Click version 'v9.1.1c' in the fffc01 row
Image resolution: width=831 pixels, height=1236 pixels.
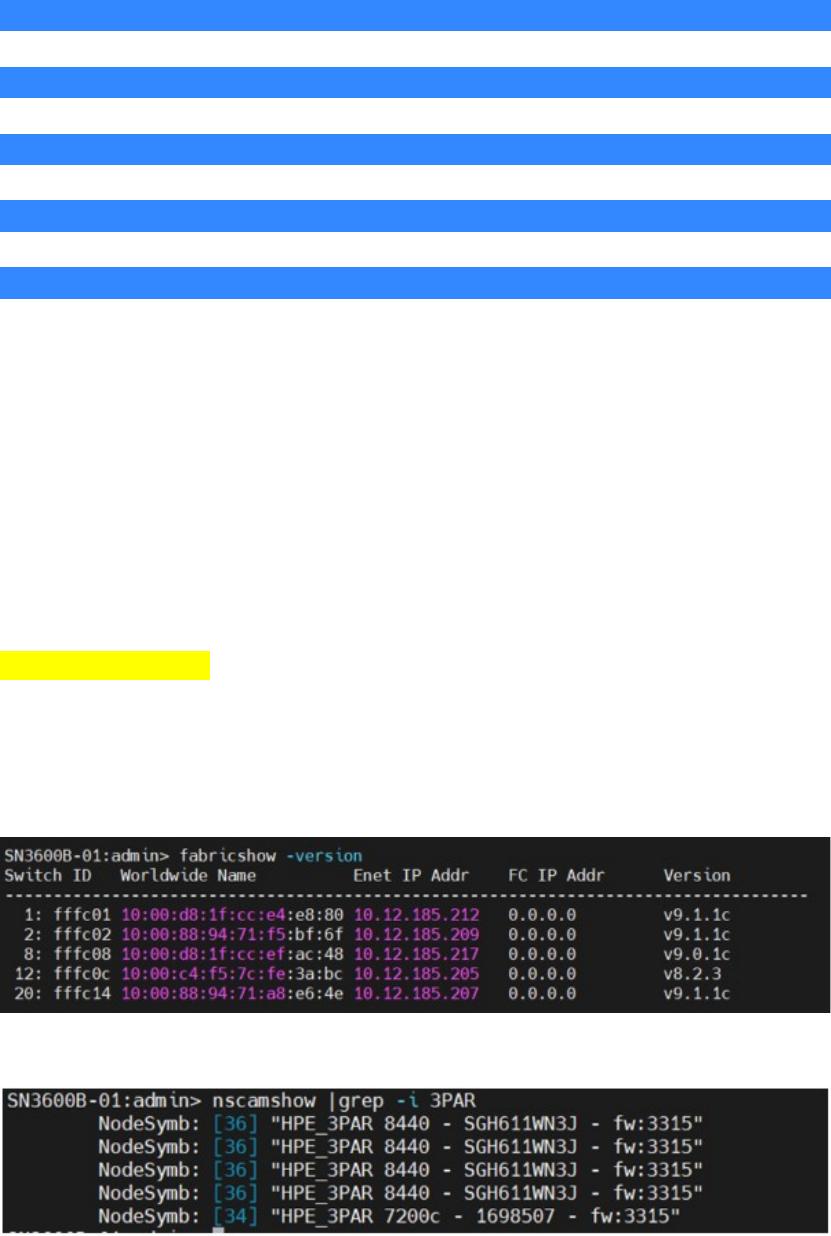(x=697, y=914)
